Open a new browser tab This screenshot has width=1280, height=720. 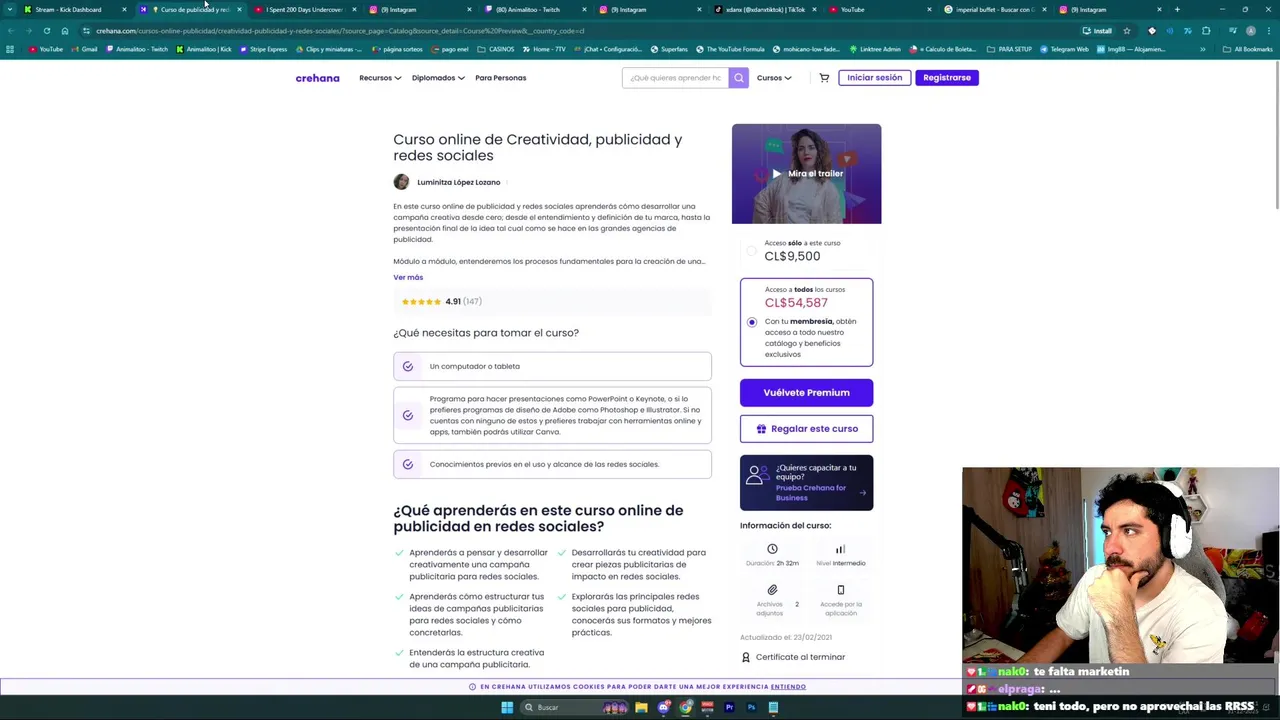(1177, 10)
